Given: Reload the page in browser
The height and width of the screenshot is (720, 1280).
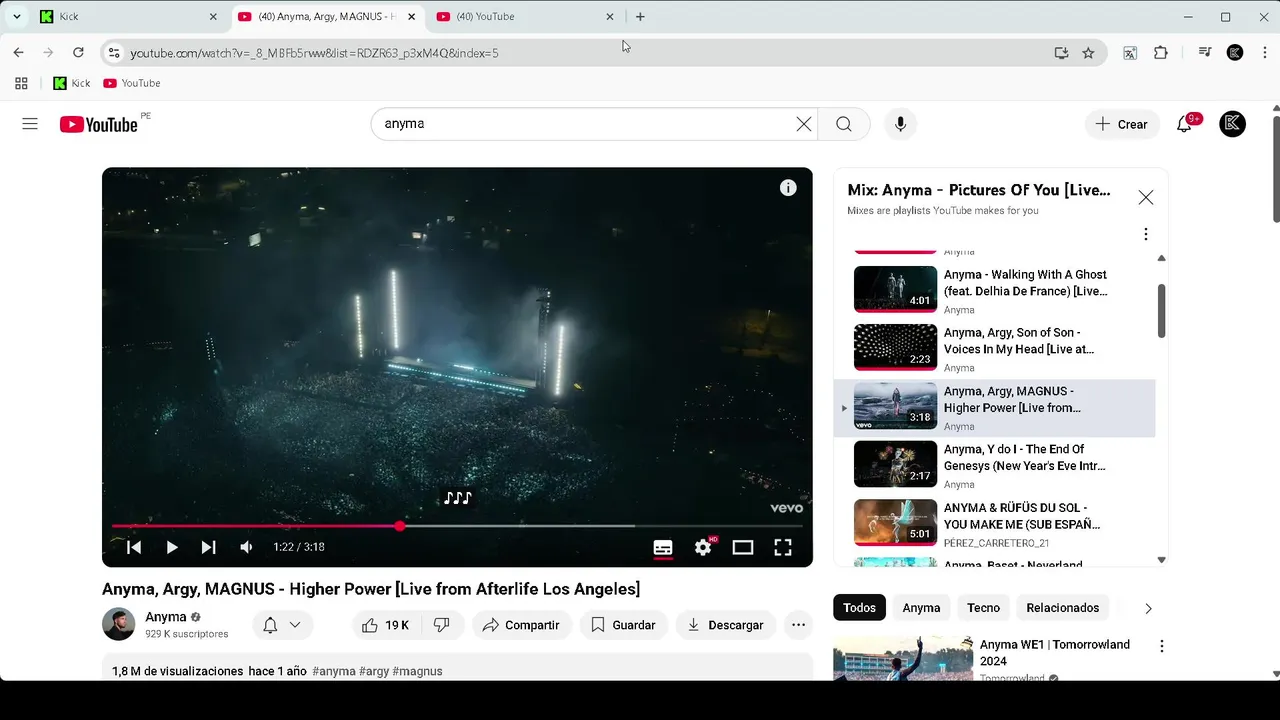Looking at the screenshot, I should pos(78,53).
